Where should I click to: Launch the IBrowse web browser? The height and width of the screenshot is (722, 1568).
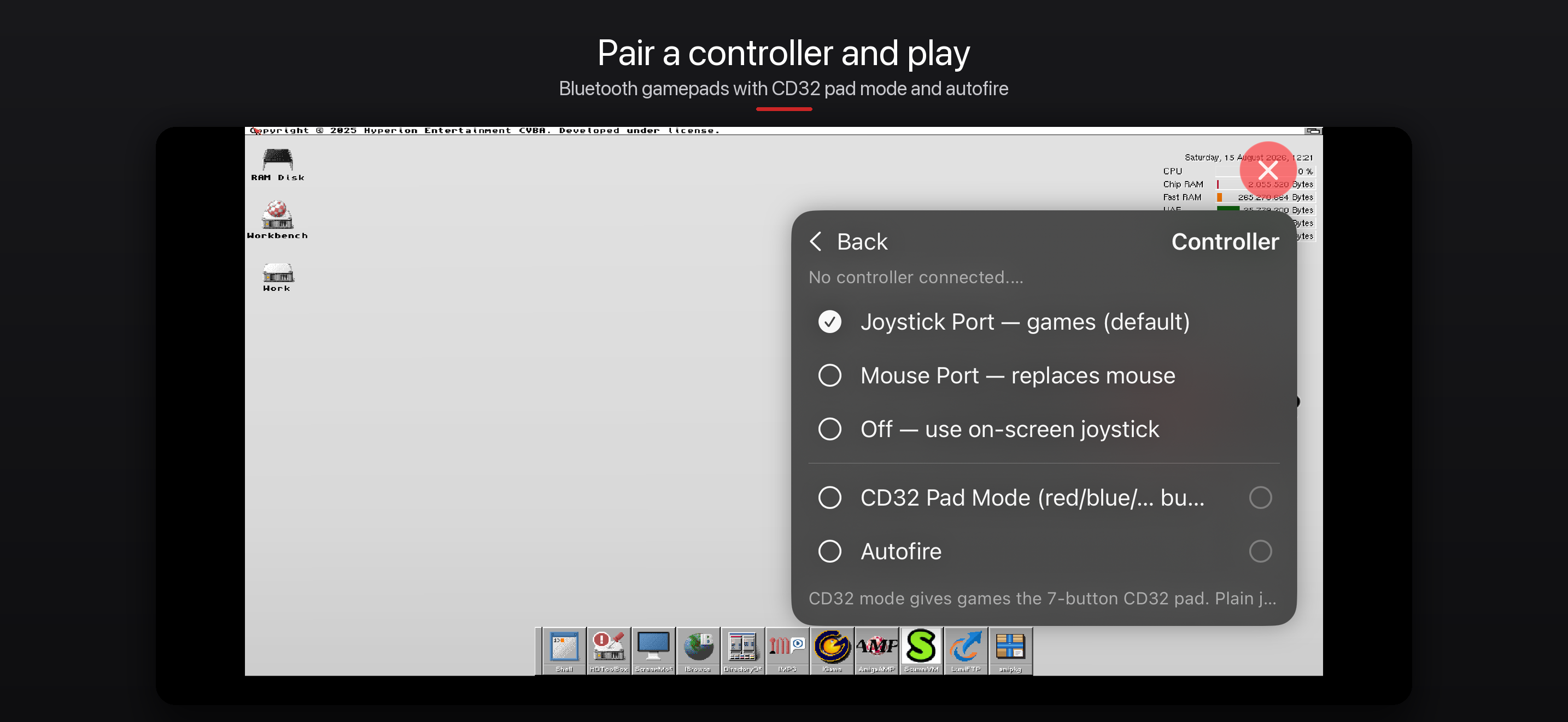698,651
